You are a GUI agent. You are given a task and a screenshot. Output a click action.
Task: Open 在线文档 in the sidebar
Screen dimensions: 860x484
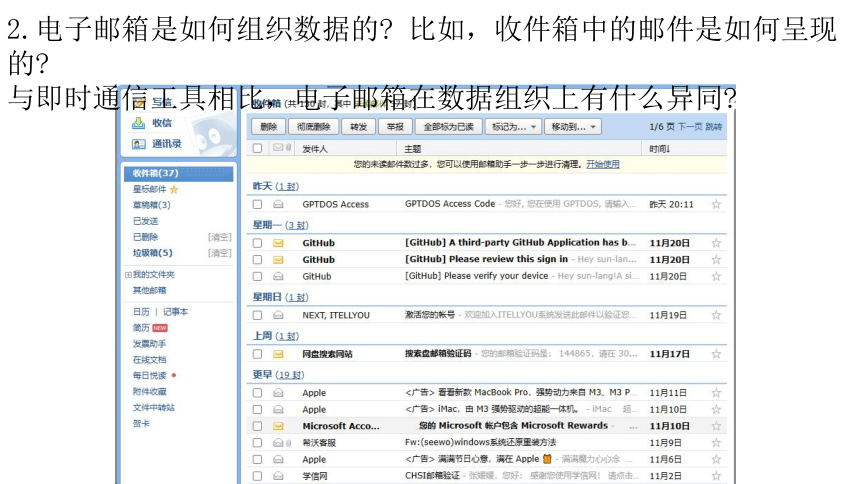(x=149, y=360)
